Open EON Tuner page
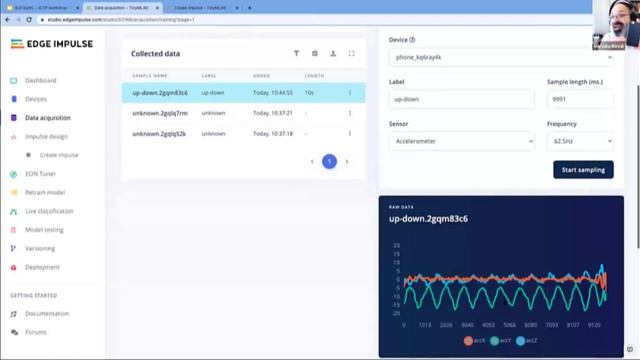 [40, 174]
